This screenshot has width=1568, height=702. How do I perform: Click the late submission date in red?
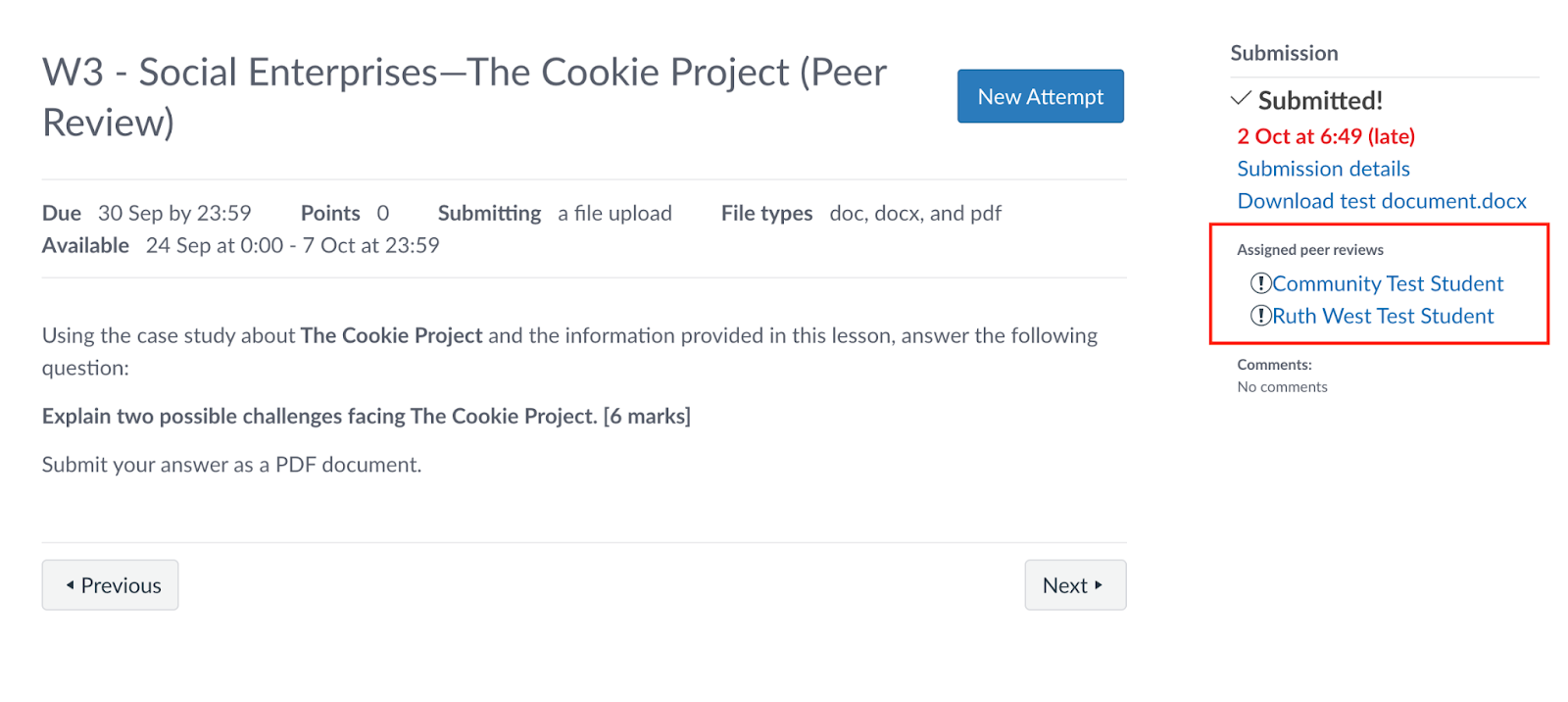1325,136
